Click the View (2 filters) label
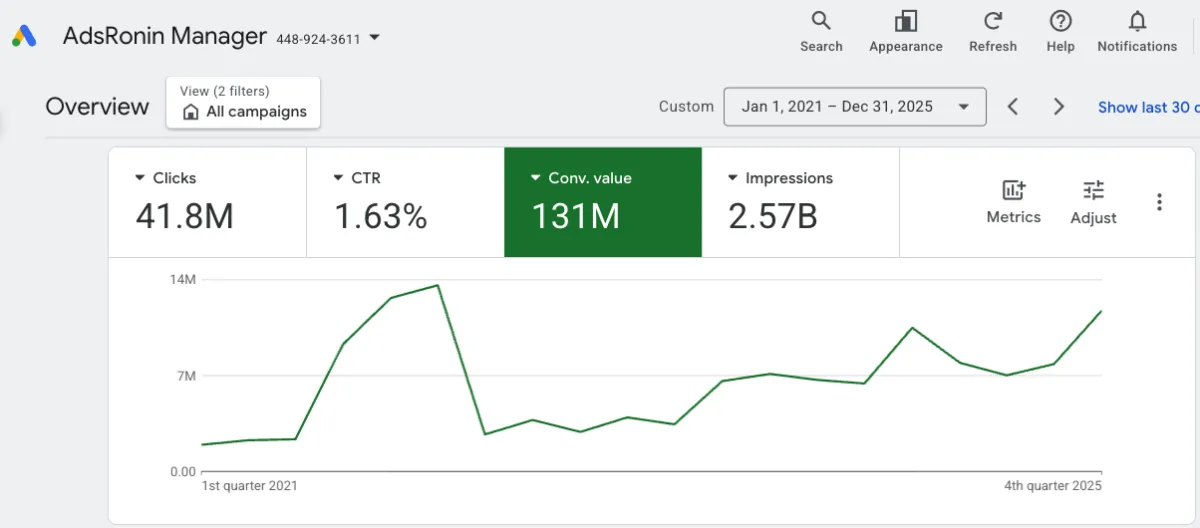The image size is (1200, 528). pos(225,91)
